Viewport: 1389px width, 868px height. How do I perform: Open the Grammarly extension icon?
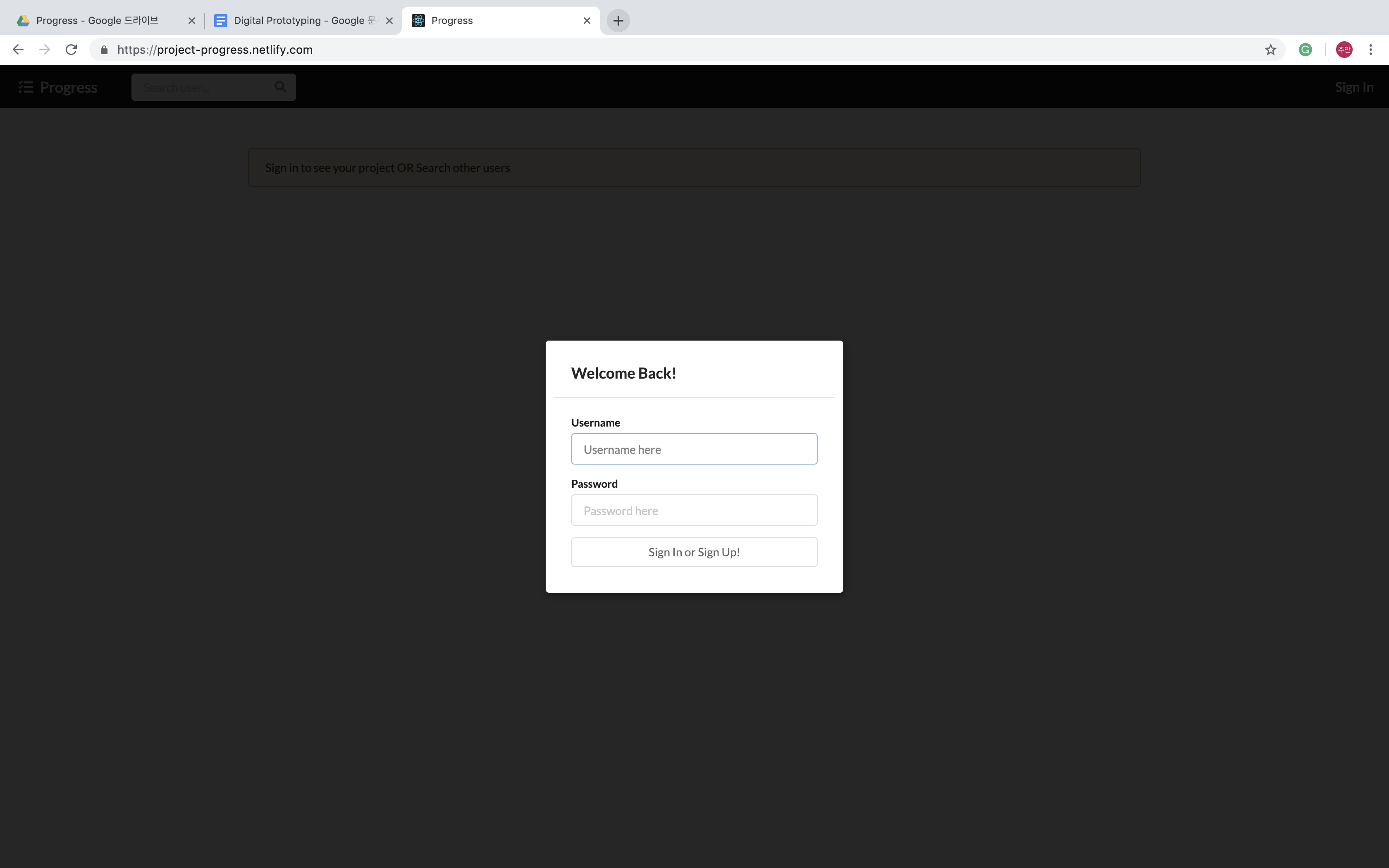point(1305,50)
